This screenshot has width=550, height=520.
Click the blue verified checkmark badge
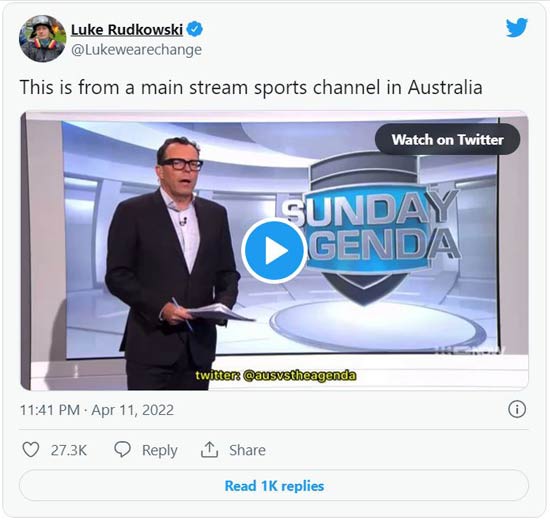[195, 29]
